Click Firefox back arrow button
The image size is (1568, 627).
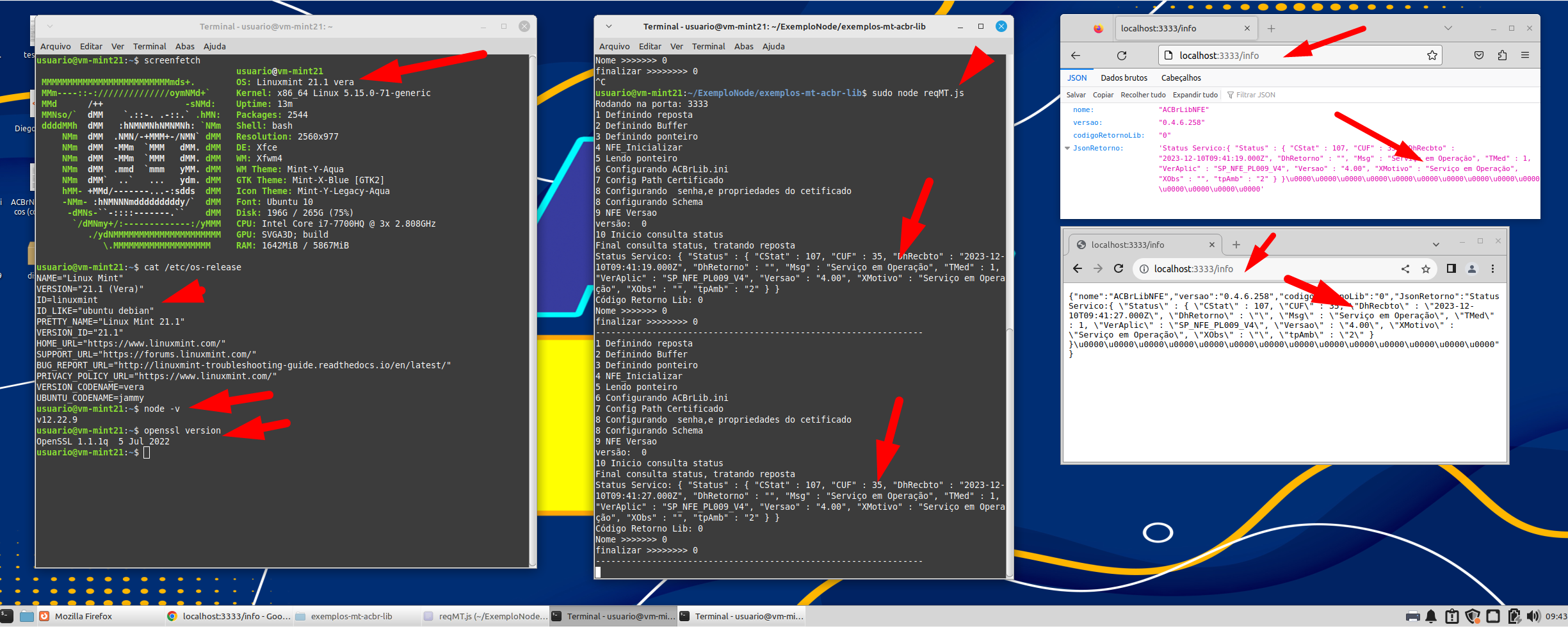(1076, 56)
